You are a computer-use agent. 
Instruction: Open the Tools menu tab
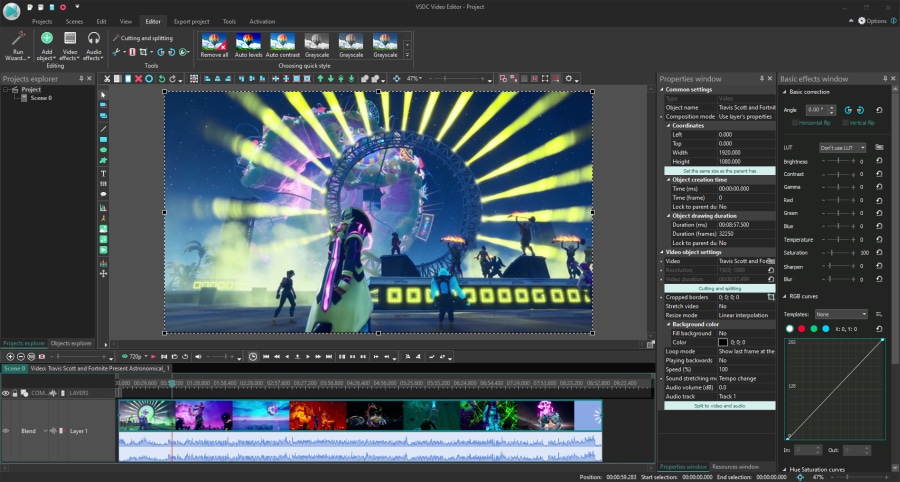point(229,21)
